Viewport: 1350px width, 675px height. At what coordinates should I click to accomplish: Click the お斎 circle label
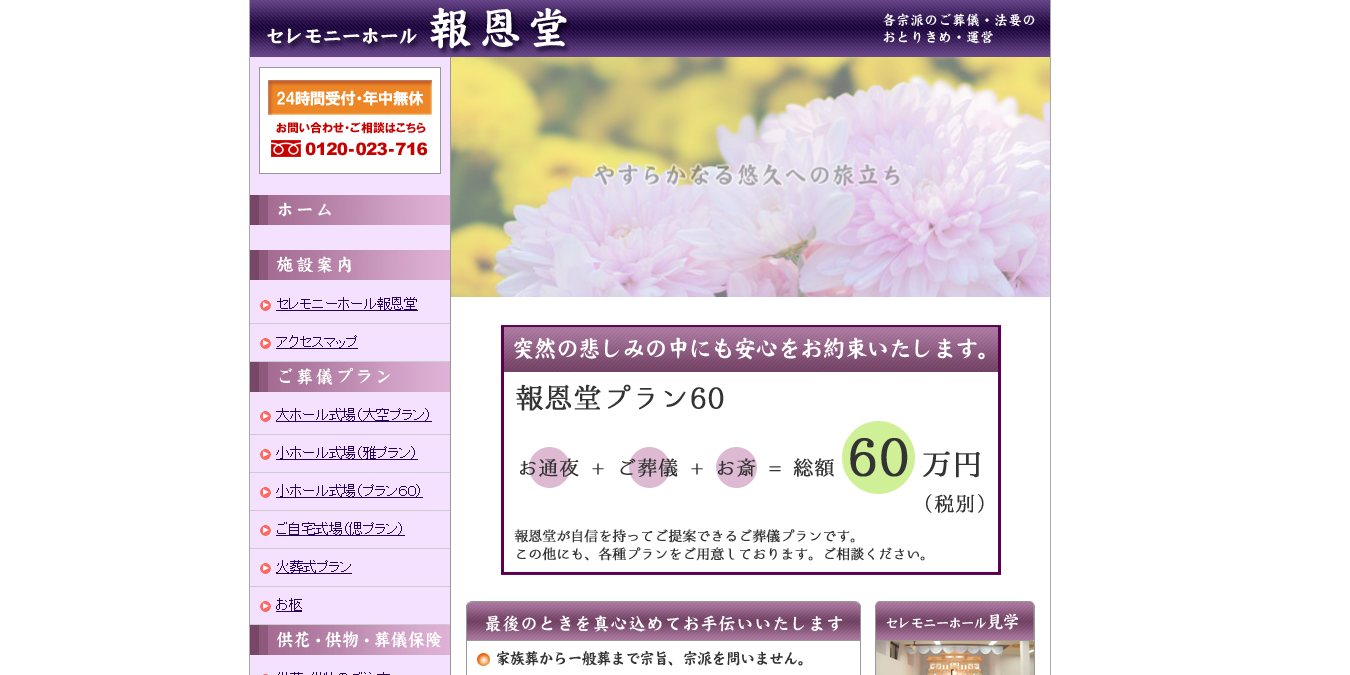pyautogui.click(x=736, y=467)
